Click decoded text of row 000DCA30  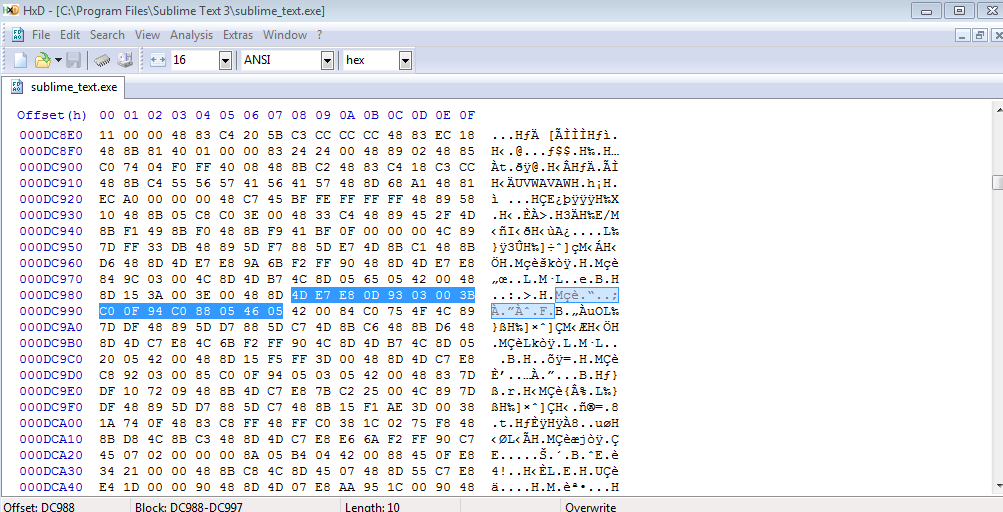pyautogui.click(x=555, y=471)
